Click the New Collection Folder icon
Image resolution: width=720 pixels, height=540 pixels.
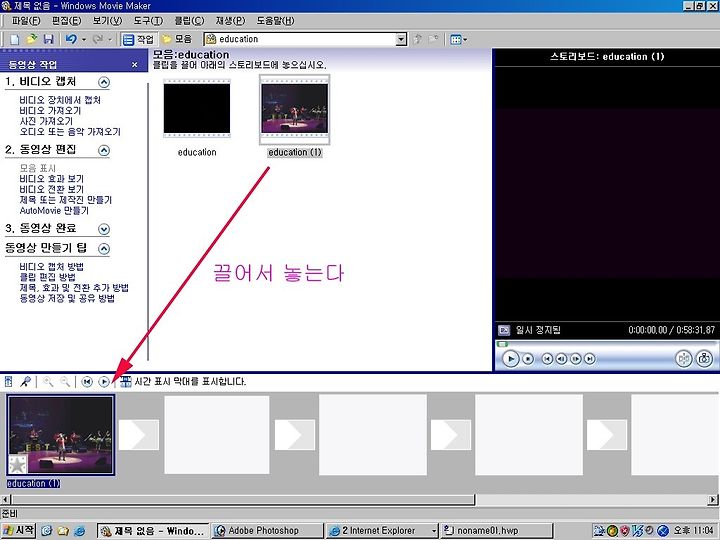click(433, 39)
